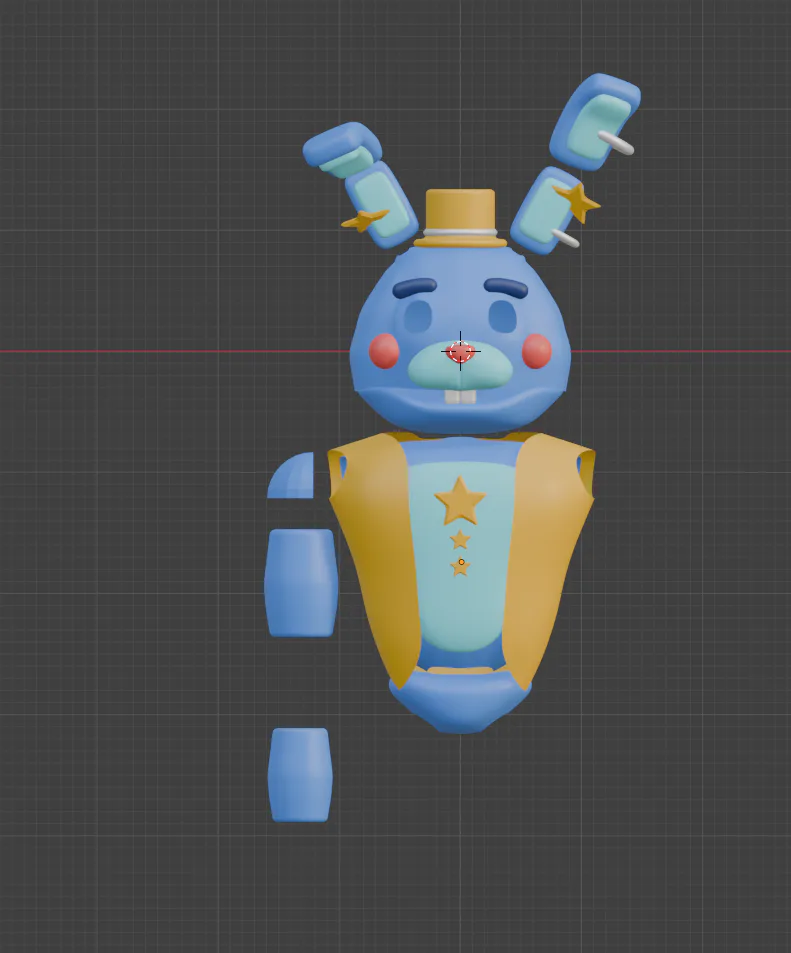Select the right red cheek

point(537,351)
